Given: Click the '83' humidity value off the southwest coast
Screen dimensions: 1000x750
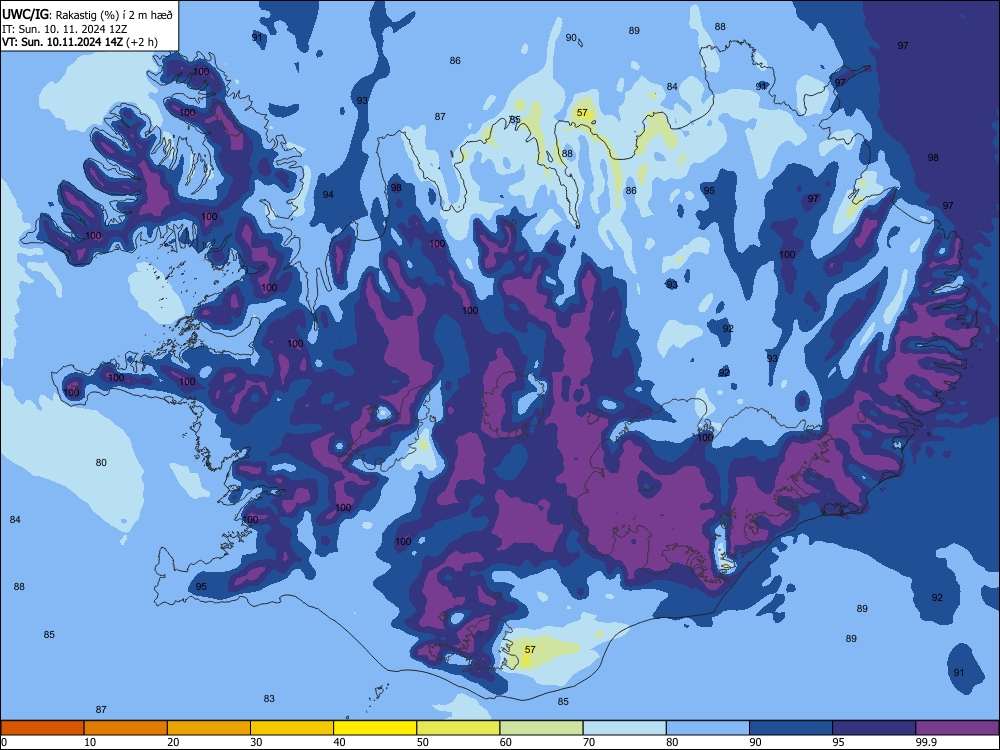Looking at the screenshot, I should [x=269, y=699].
